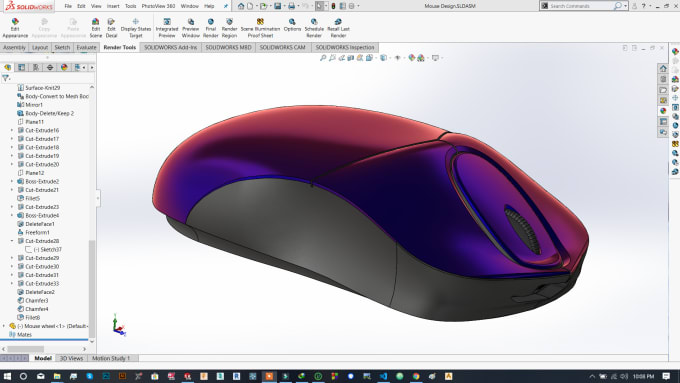The image size is (680, 383).
Task: Open the Motion Study 1 tab
Action: (111, 358)
